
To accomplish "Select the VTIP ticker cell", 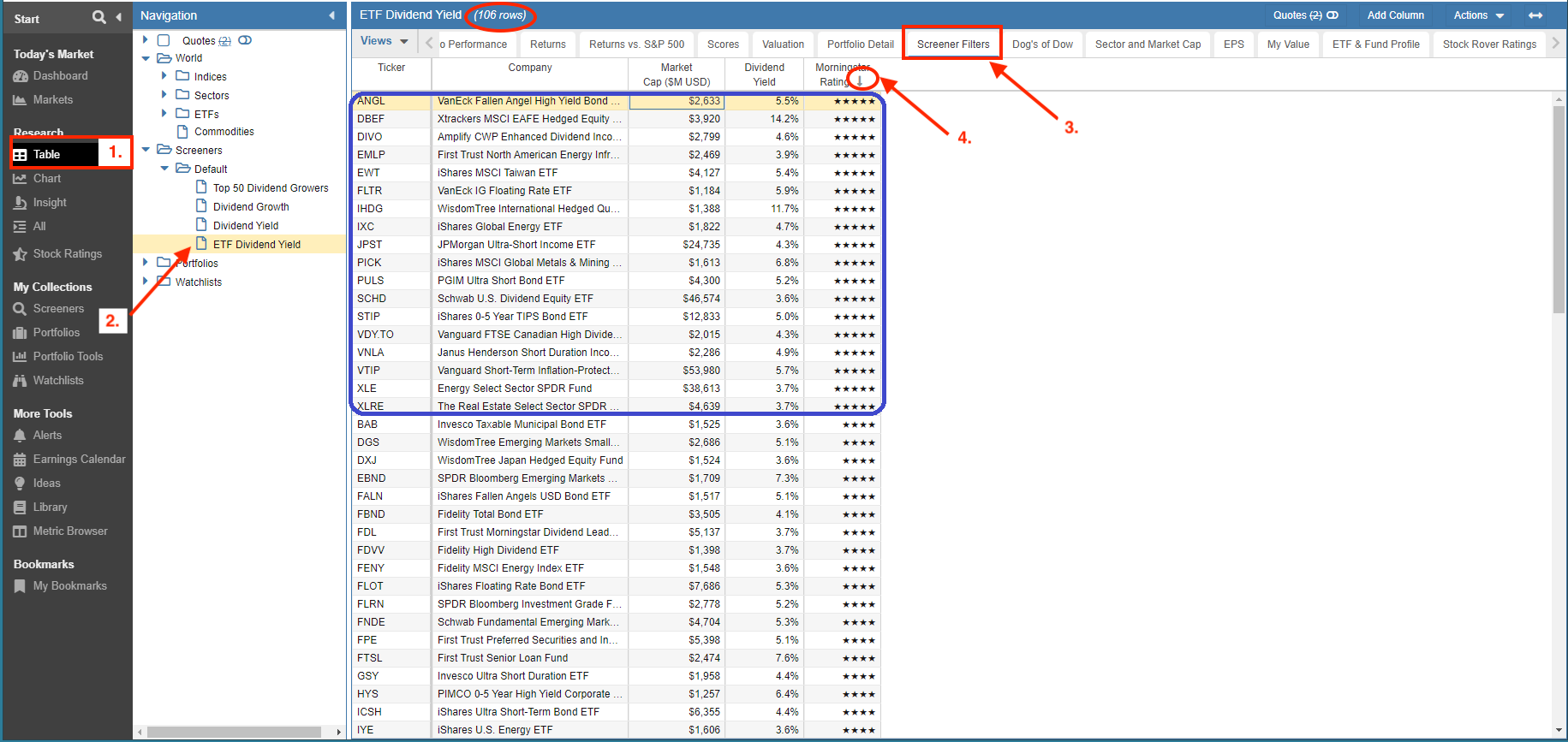I will (x=391, y=371).
